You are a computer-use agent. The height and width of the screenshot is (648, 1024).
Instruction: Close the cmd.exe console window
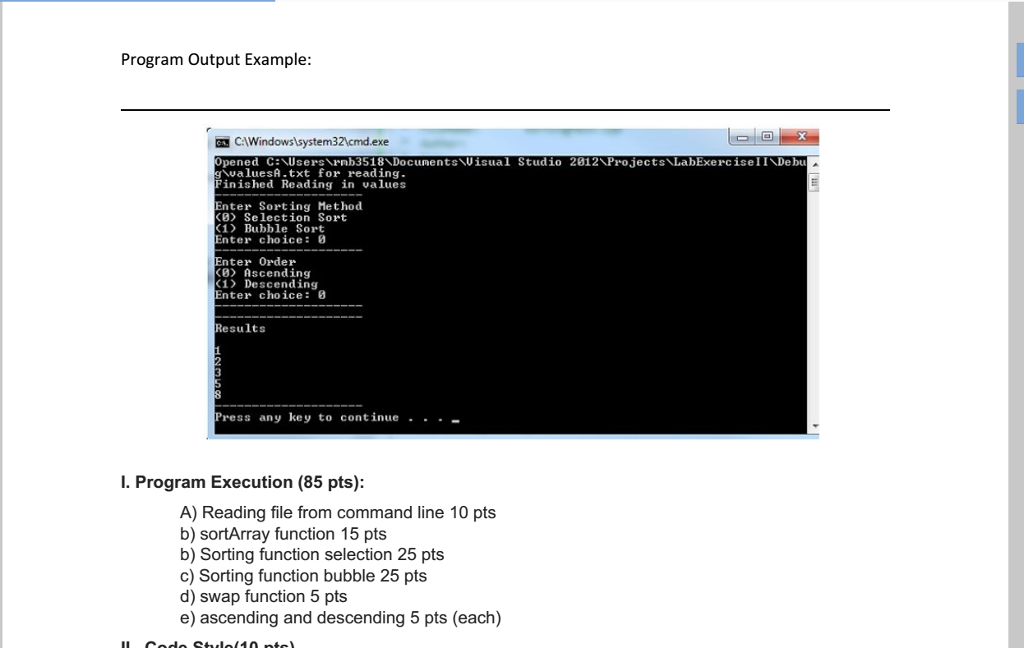(801, 137)
